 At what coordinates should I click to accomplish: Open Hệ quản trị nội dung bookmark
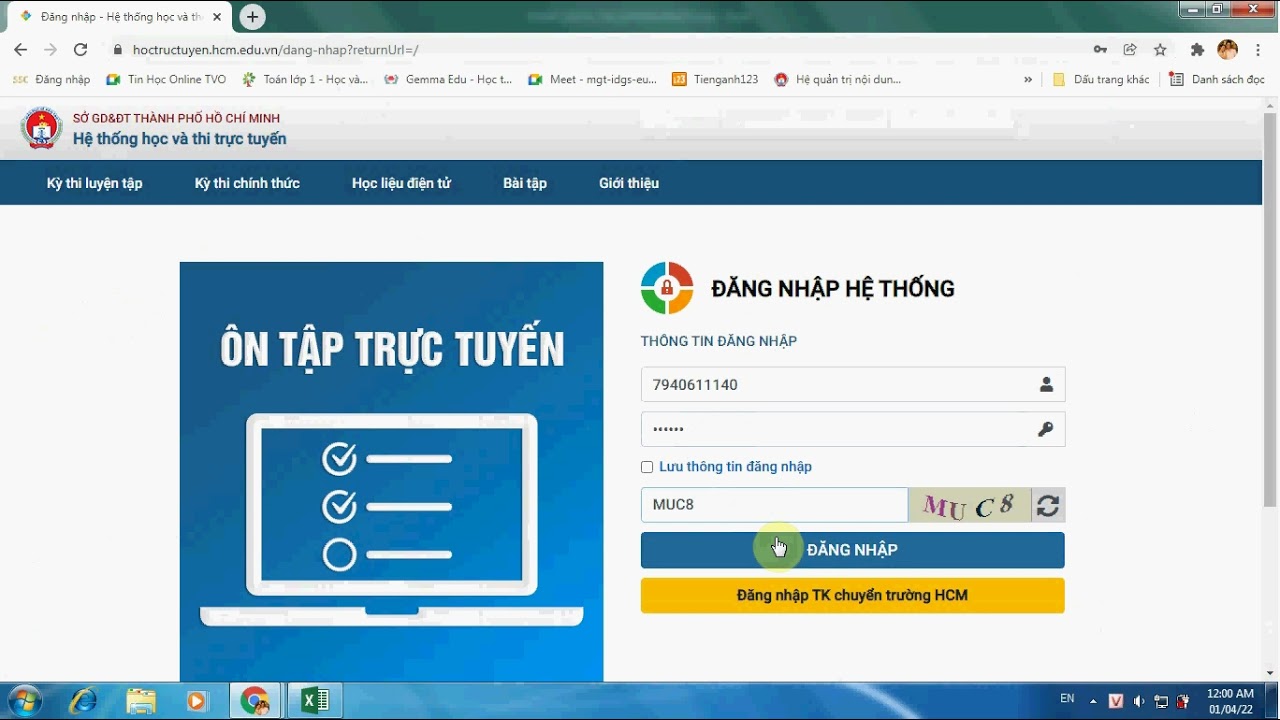tap(838, 79)
